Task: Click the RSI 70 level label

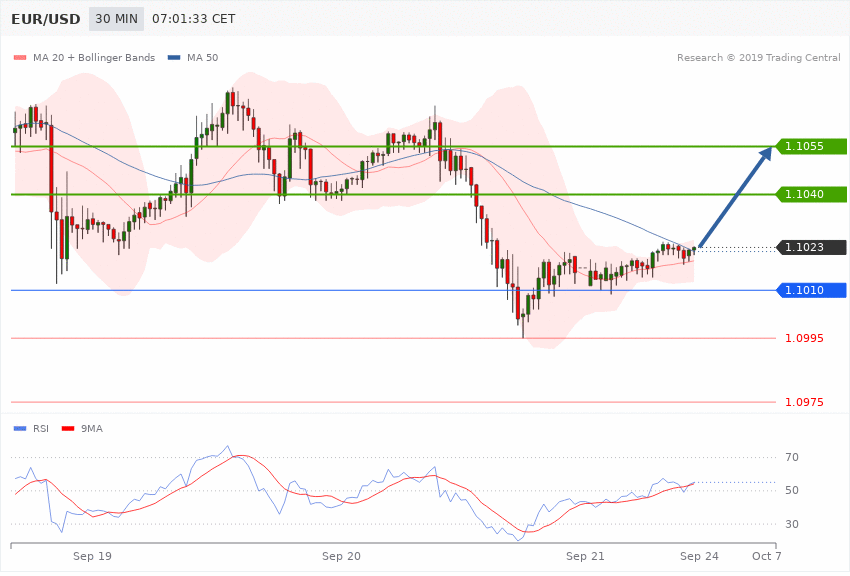Action: [x=792, y=457]
